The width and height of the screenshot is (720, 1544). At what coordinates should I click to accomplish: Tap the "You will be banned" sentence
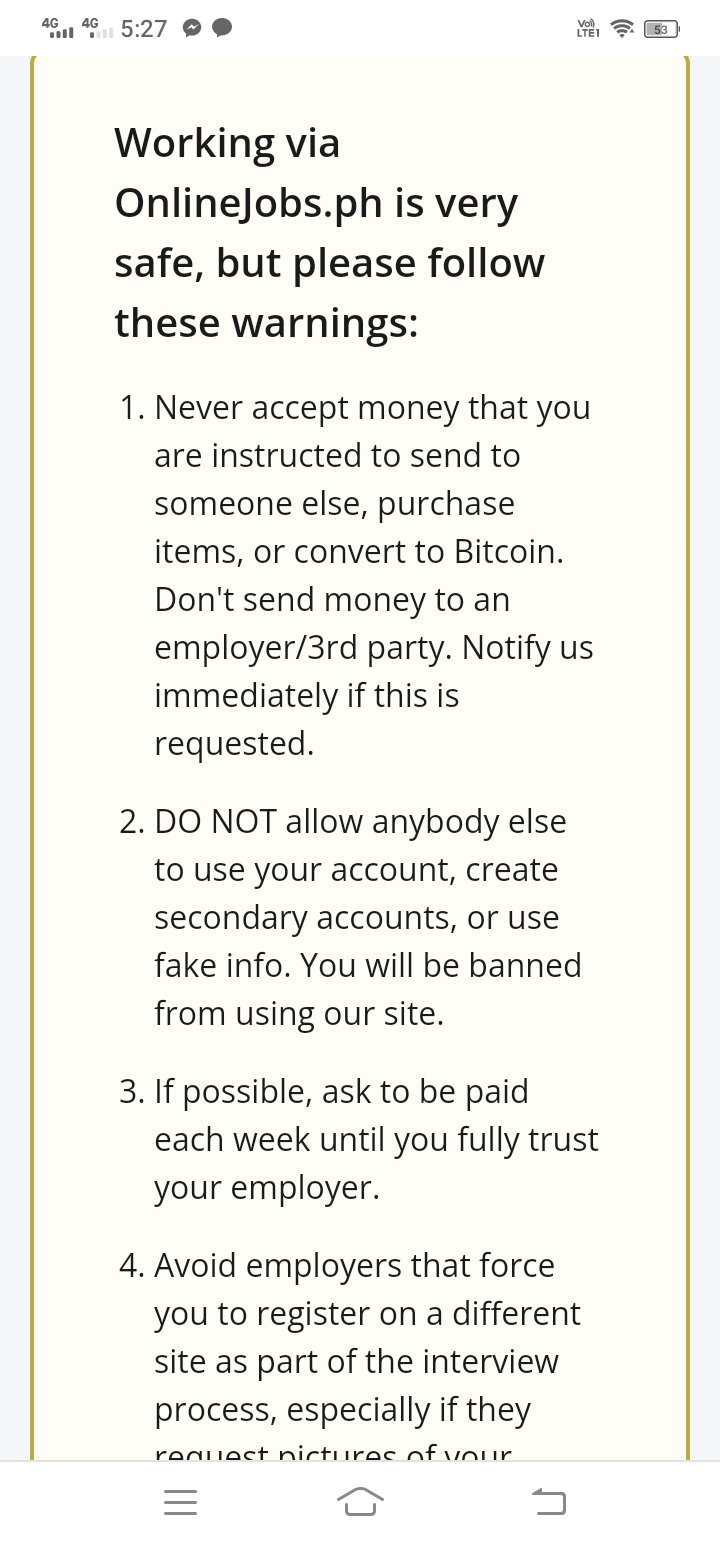pyautogui.click(x=368, y=989)
